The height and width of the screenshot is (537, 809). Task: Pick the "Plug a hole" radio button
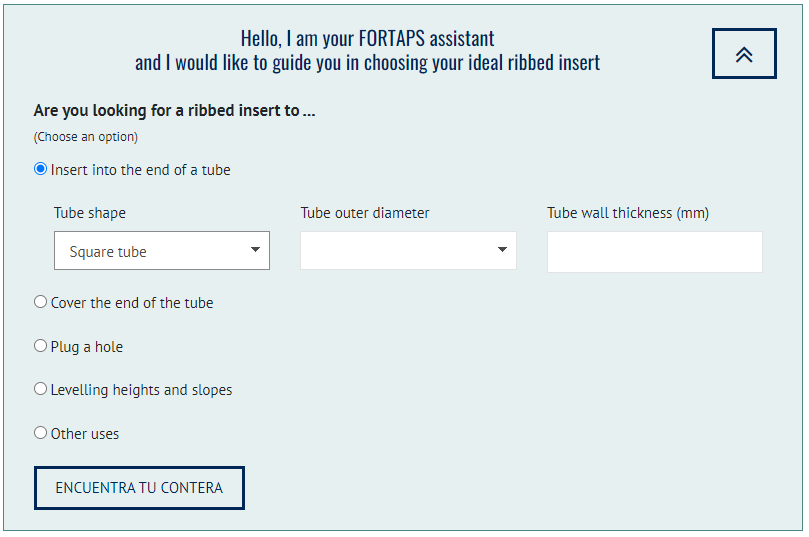click(x=41, y=346)
